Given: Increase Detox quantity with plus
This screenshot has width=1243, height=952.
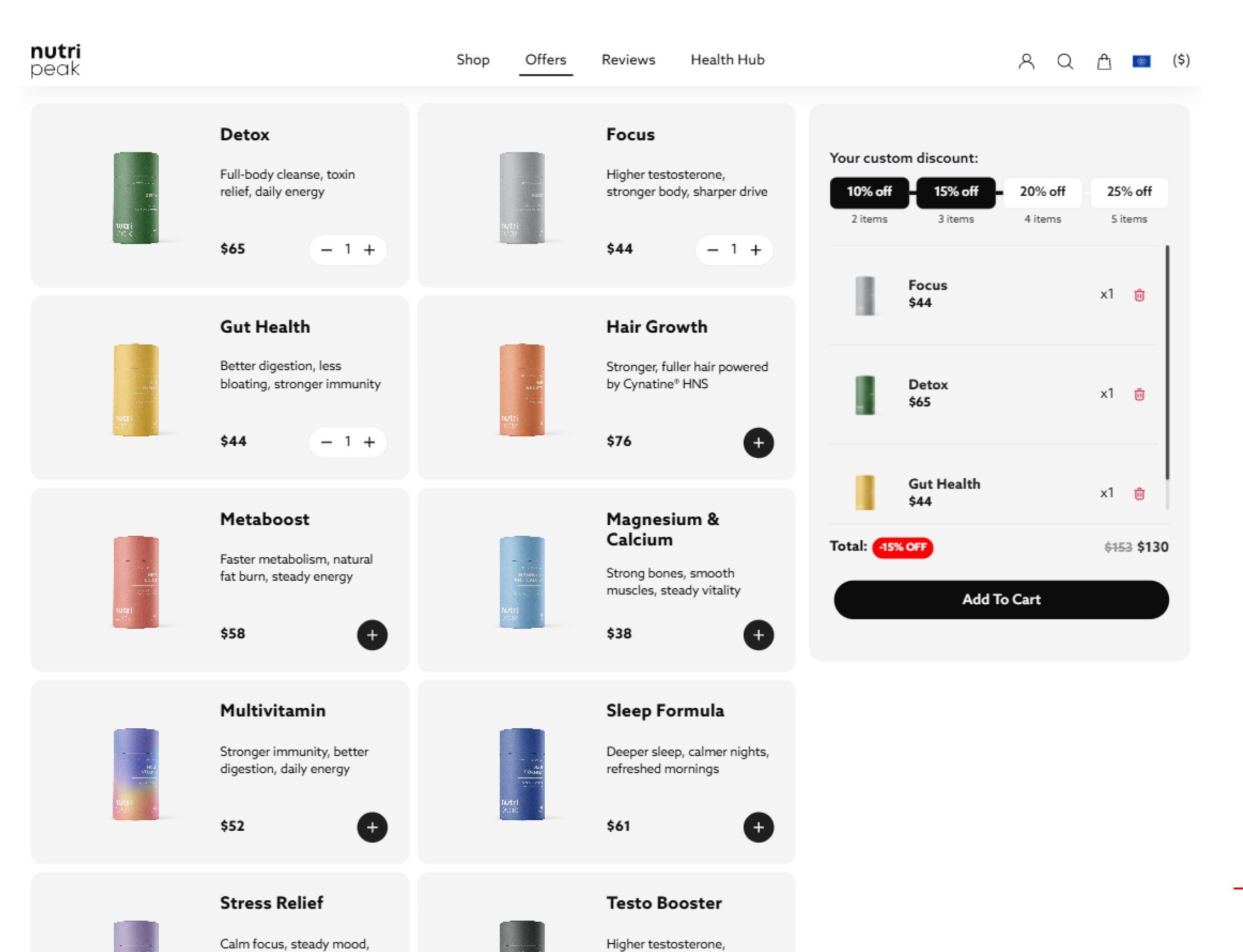Looking at the screenshot, I should tap(369, 249).
